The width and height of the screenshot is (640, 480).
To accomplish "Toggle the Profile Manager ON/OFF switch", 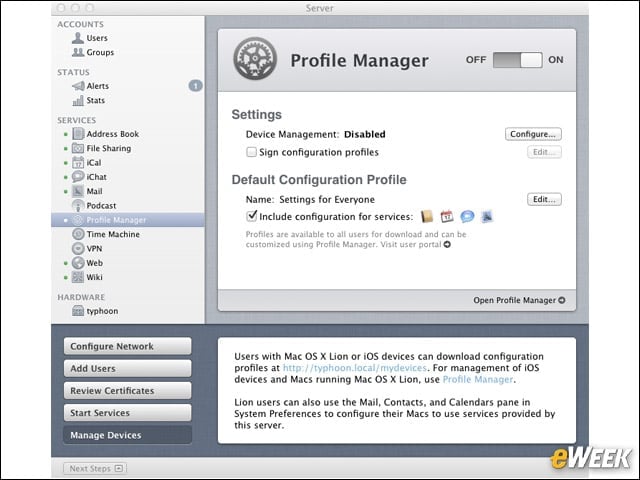I will pos(518,60).
